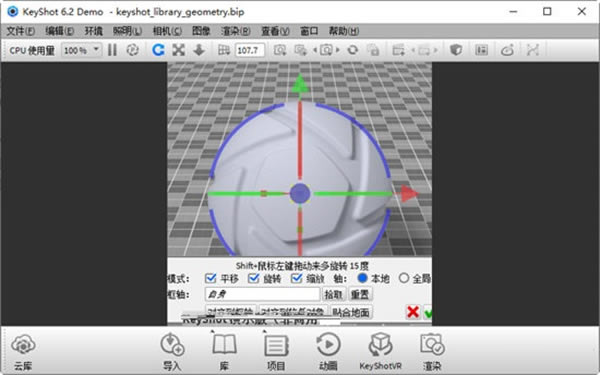Uncheck the 旋转 (rotate) checkbox
600x375 pixels.
pyautogui.click(x=254, y=279)
